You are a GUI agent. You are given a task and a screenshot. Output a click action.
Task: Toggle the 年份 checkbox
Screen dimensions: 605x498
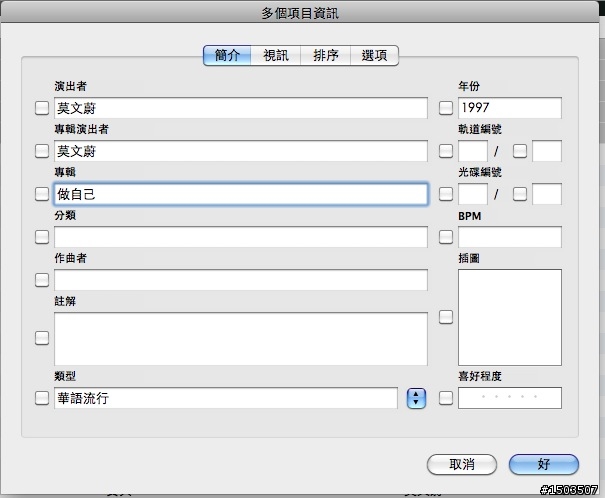click(x=446, y=108)
